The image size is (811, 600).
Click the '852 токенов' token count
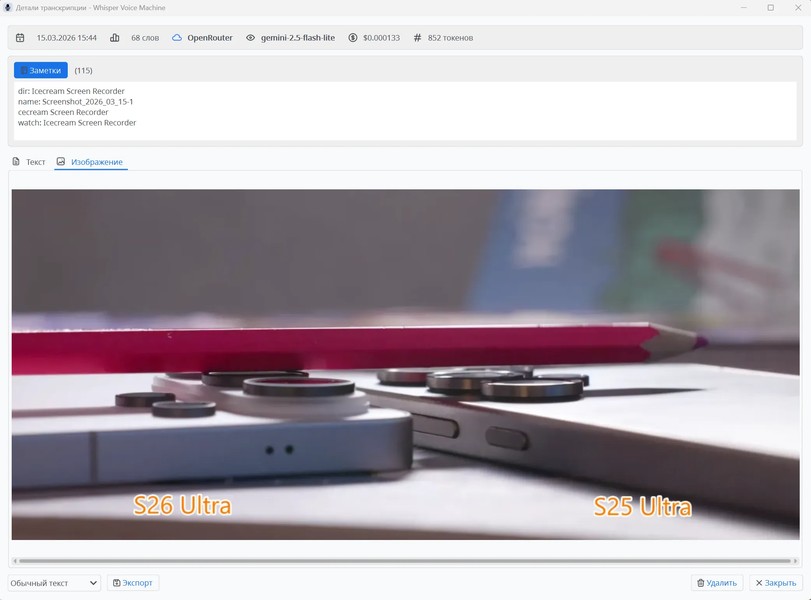coord(450,38)
